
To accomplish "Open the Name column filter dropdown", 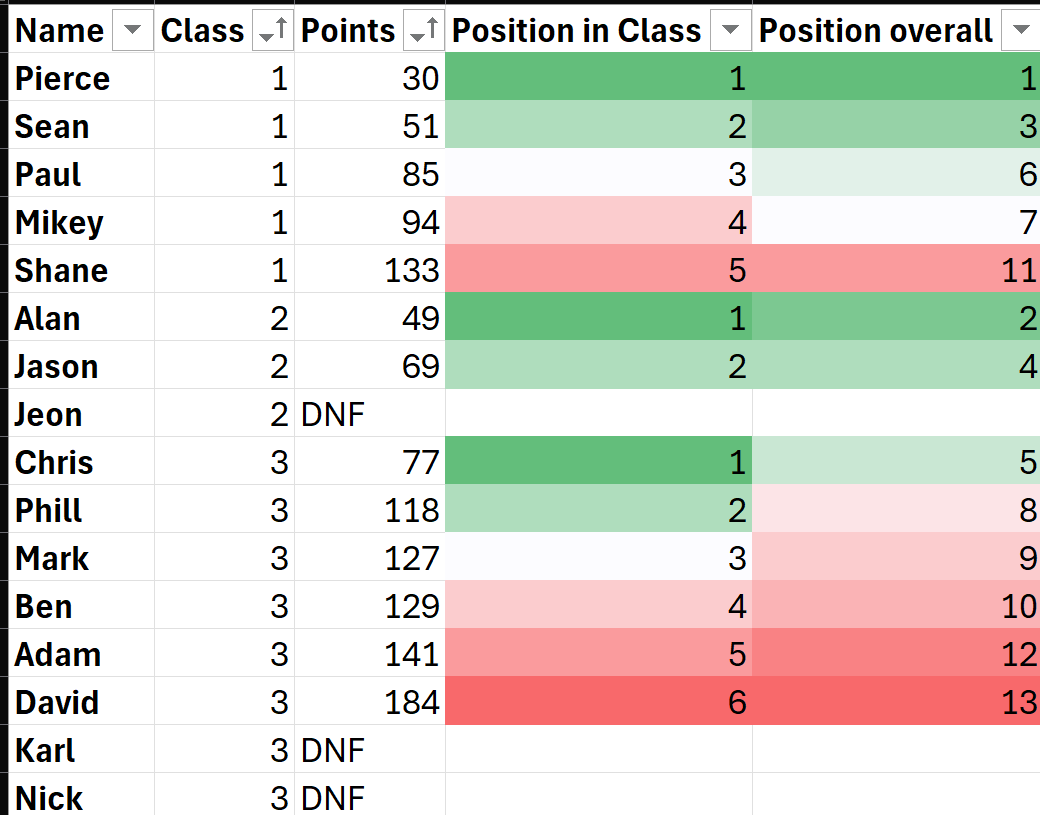I will coord(133,30).
